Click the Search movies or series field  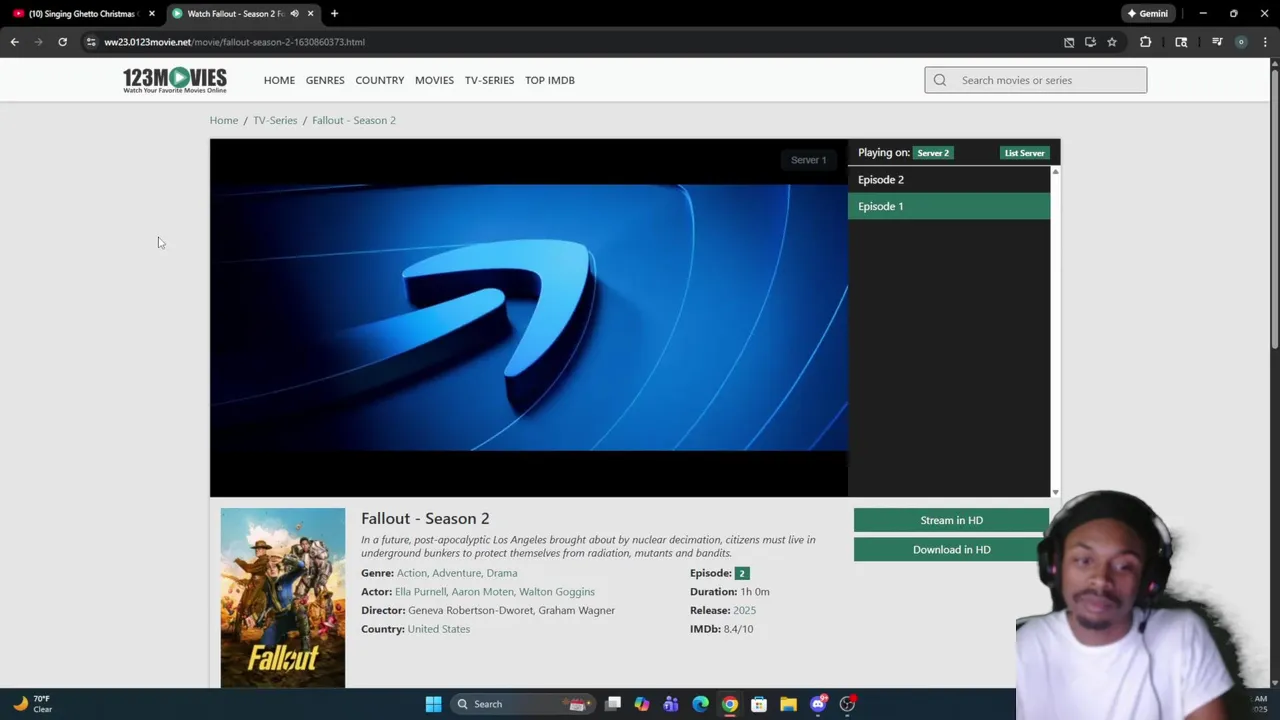[x=1036, y=80]
